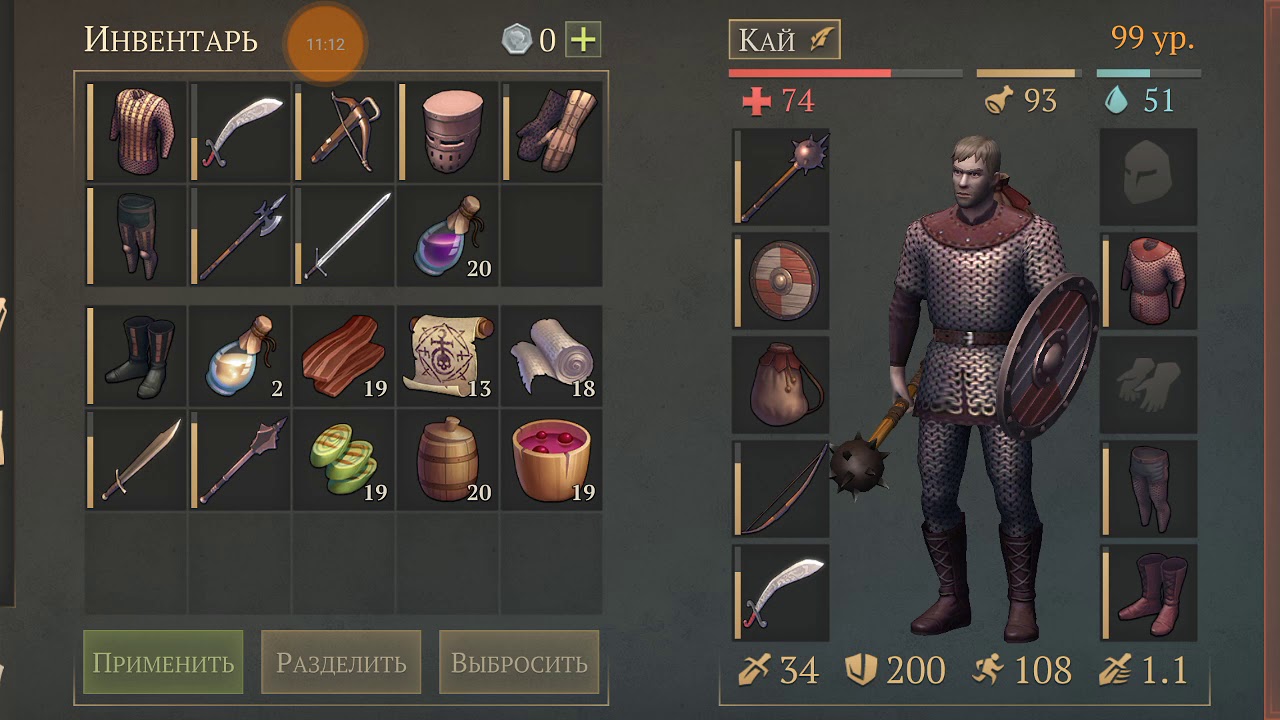Click the Применить button

point(163,662)
